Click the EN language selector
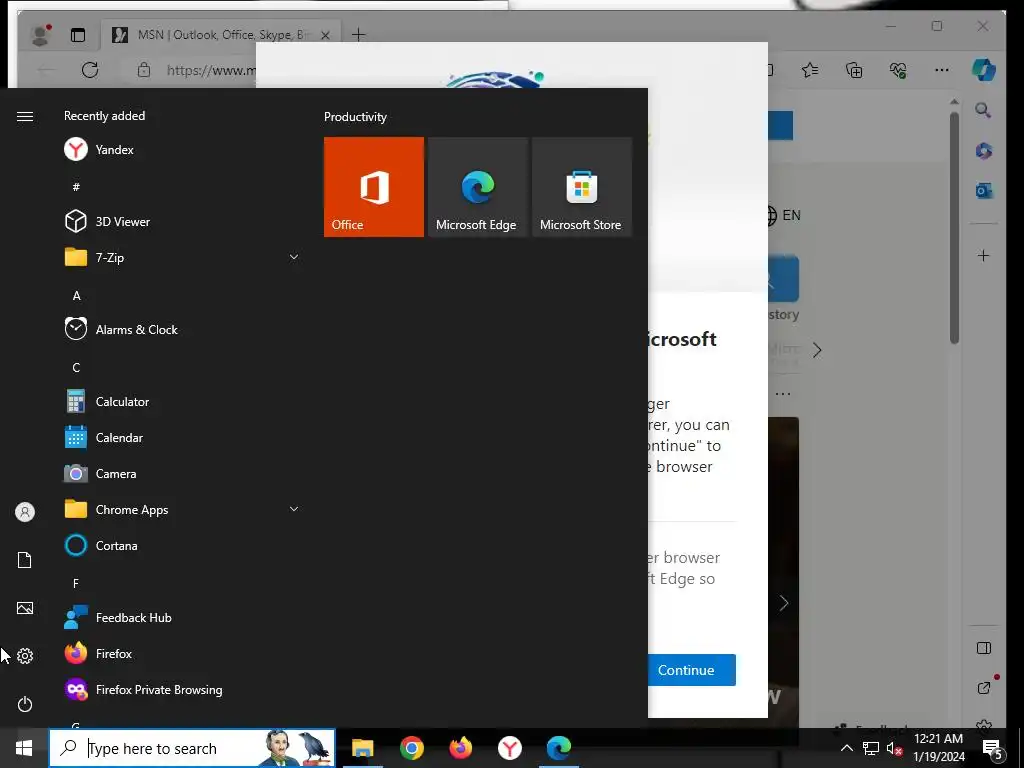Viewport: 1024px width, 768px height. tap(783, 215)
